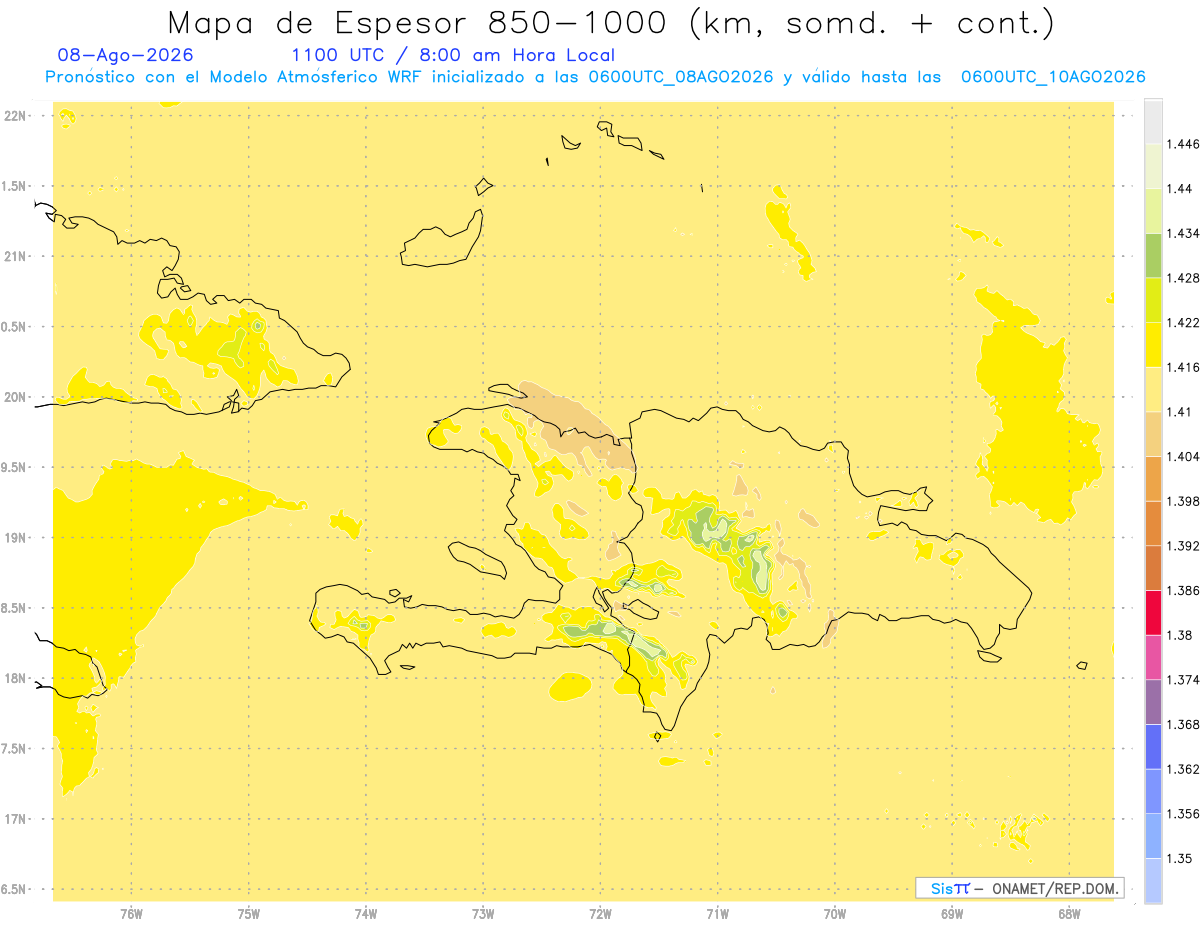Click the longitude label '74W'
Image resolution: width=1200 pixels, height=927 pixels.
[x=366, y=914]
